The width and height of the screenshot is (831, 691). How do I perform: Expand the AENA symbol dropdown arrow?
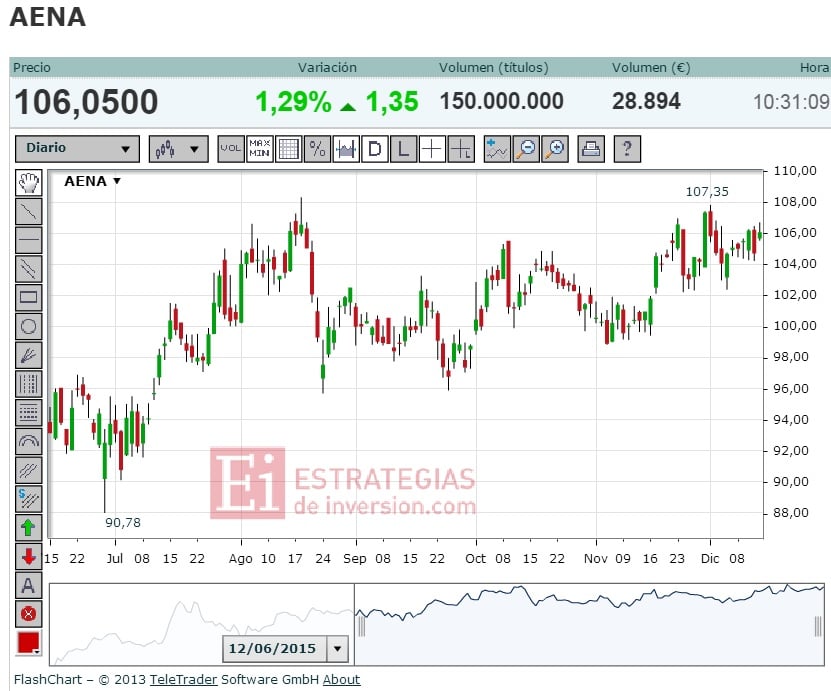[x=117, y=181]
